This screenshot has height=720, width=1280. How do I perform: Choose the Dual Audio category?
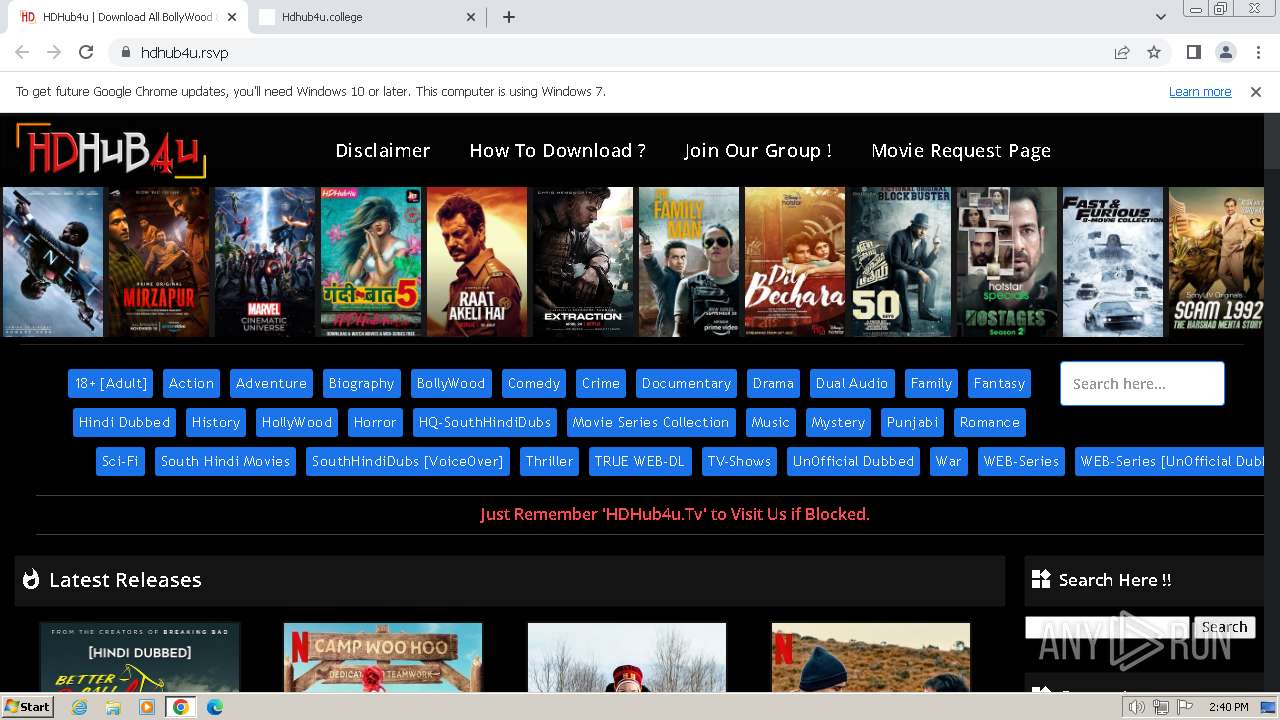tap(852, 383)
